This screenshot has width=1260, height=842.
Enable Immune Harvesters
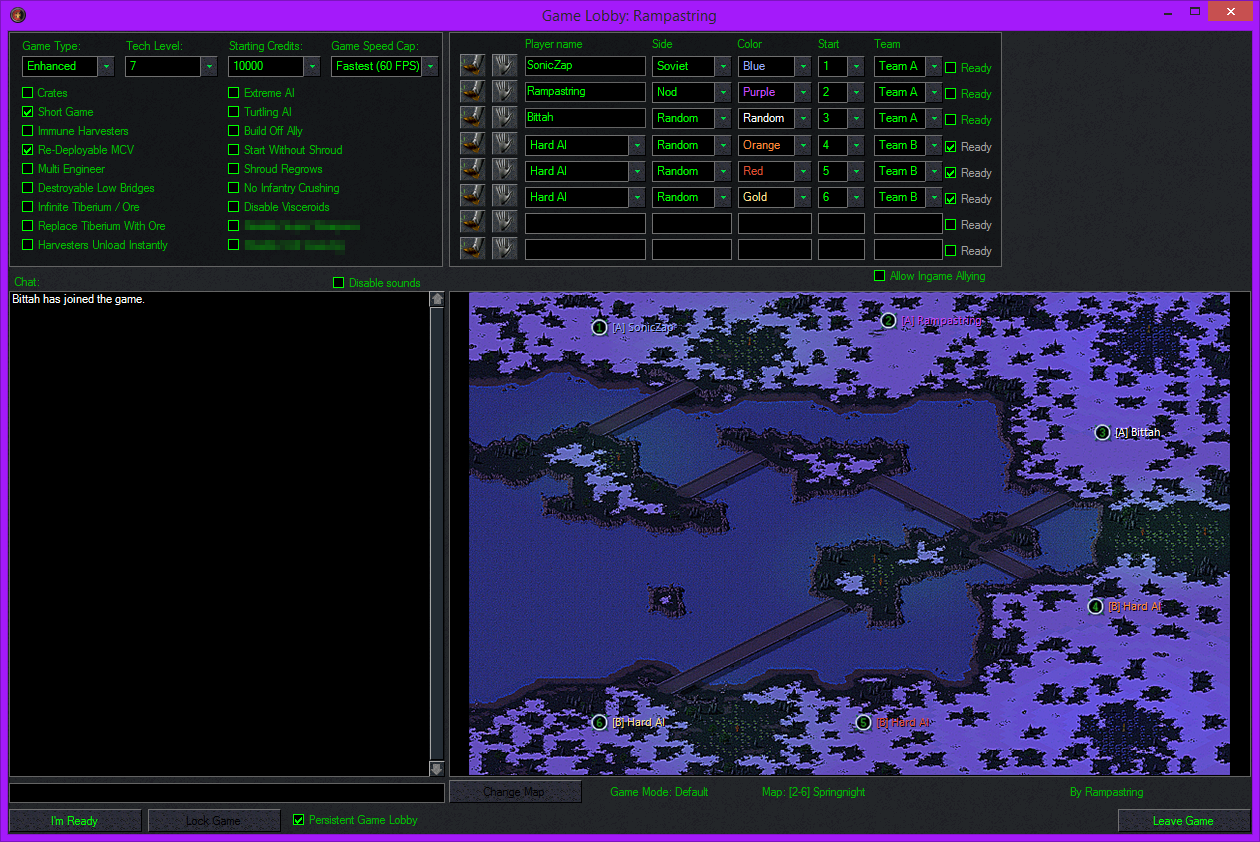28,131
